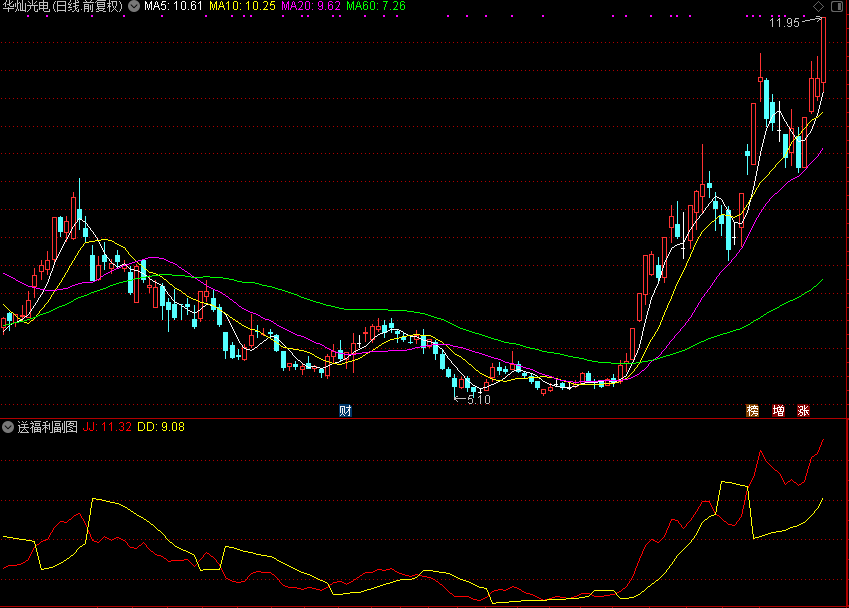Click the 5.10 low price label
Viewport: 849px width, 608px height.
point(479,400)
